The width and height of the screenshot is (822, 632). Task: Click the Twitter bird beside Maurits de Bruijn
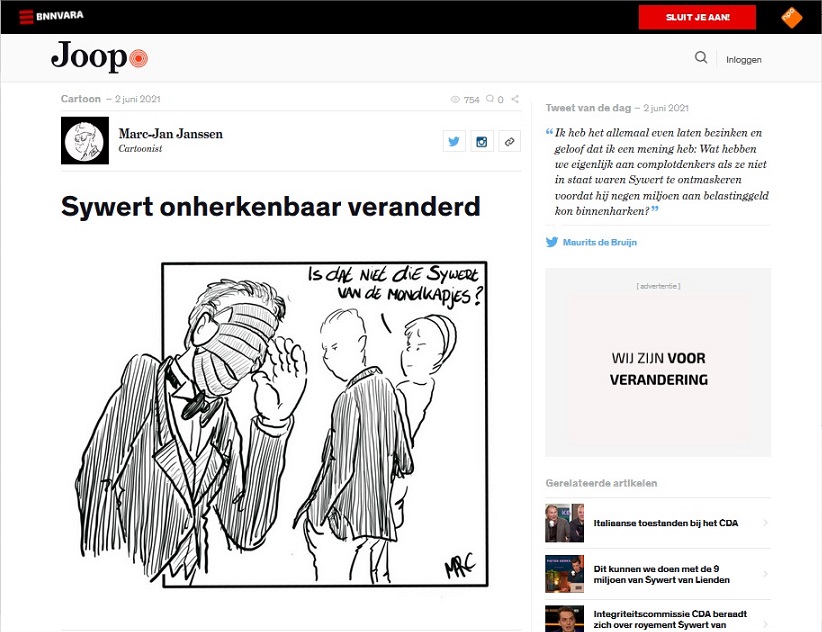[x=552, y=242]
